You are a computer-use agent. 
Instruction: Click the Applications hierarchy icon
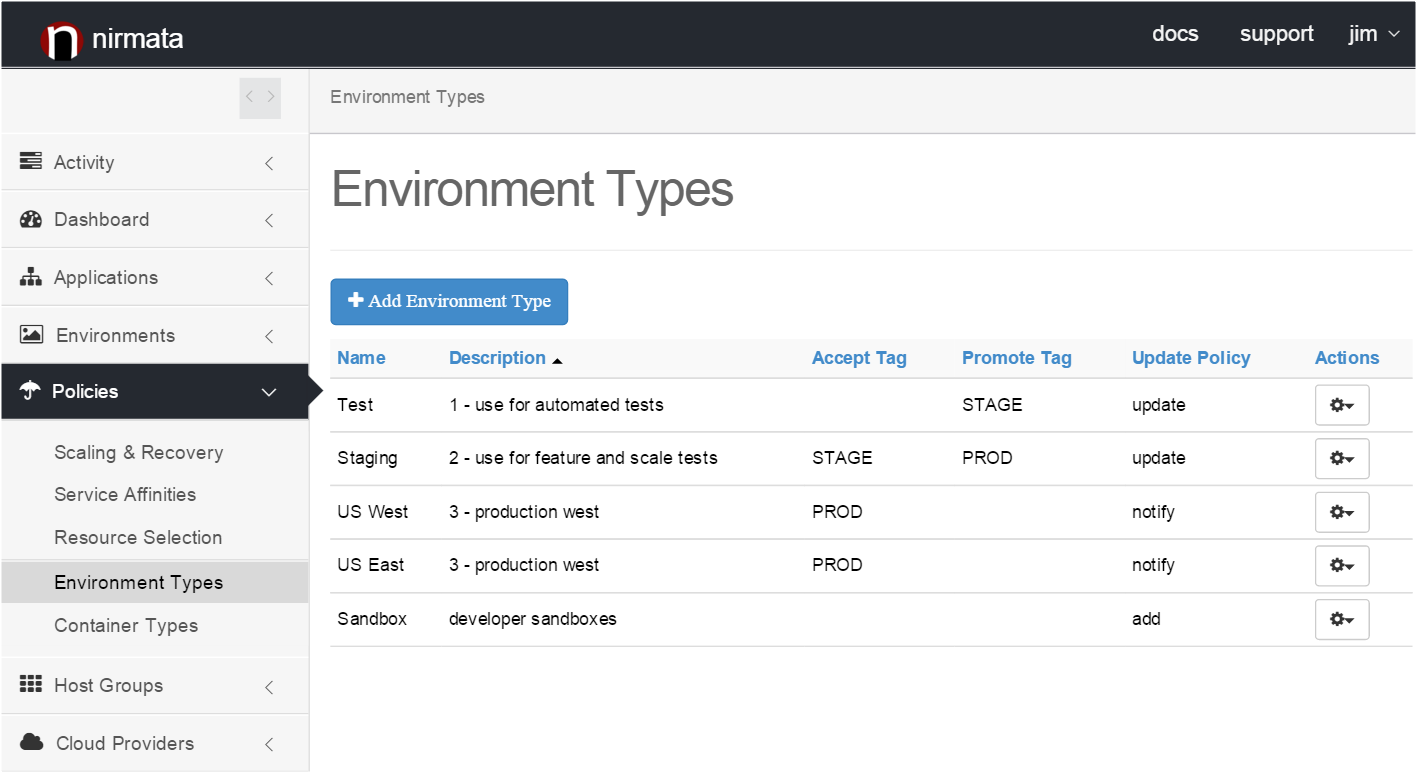31,277
